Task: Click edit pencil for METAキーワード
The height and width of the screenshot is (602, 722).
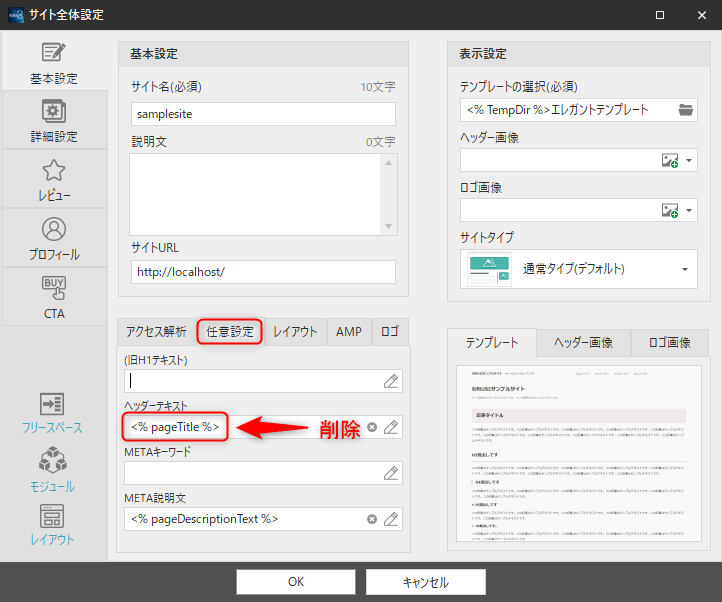Action: [391, 473]
